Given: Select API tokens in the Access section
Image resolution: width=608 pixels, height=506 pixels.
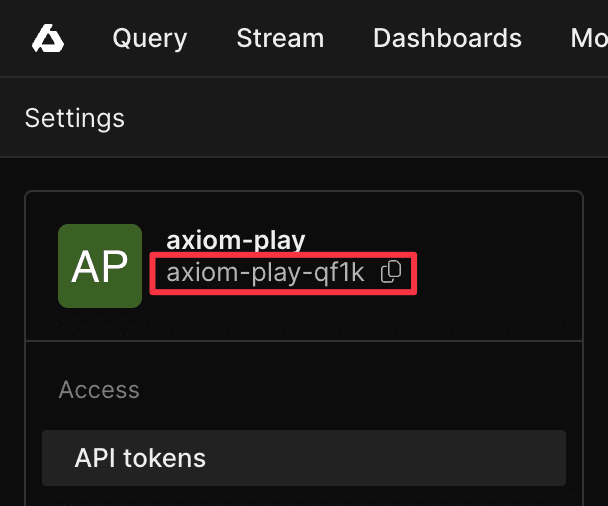Looking at the screenshot, I should tap(140, 458).
